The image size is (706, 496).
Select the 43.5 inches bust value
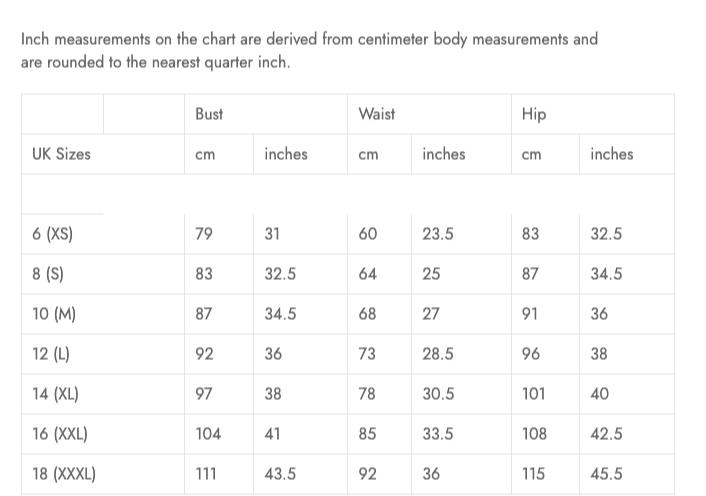point(280,474)
